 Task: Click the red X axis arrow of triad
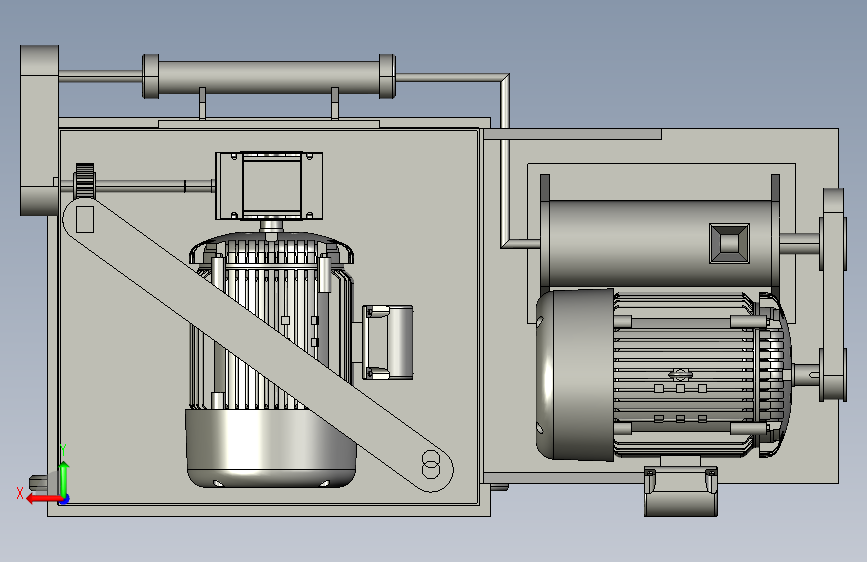tap(43, 498)
